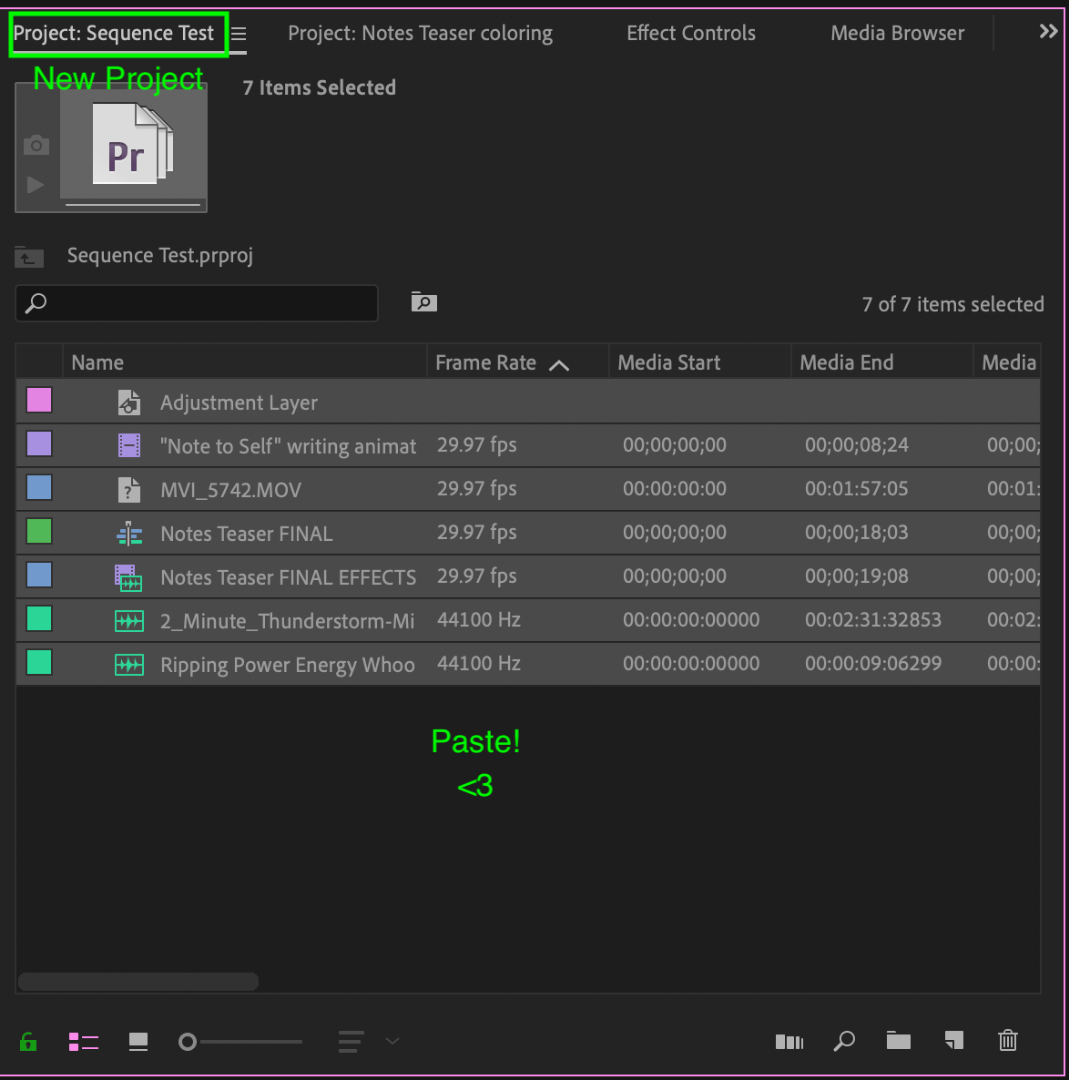1069x1080 pixels.
Task: Click the lavender label of Note to Self item
Action: coord(39,444)
